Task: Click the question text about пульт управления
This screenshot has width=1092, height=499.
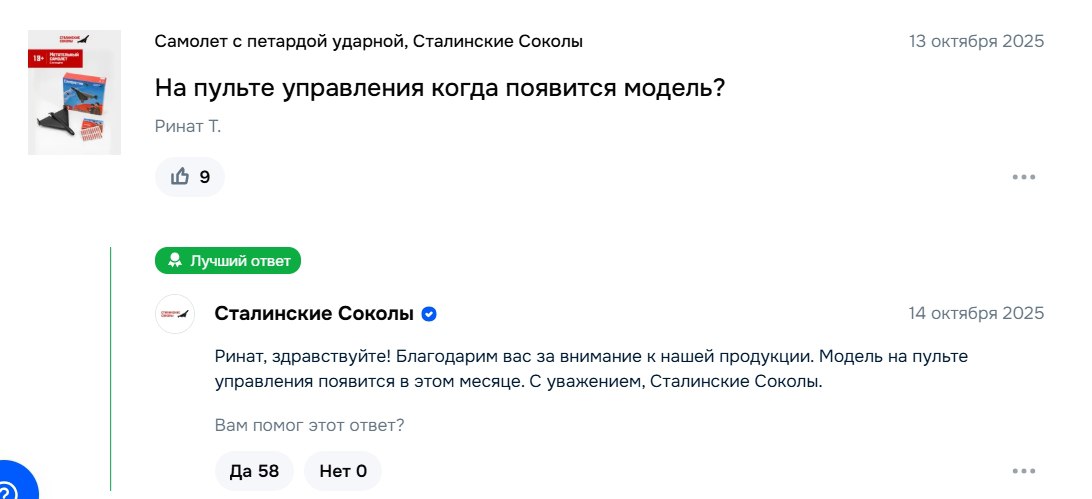Action: point(439,88)
